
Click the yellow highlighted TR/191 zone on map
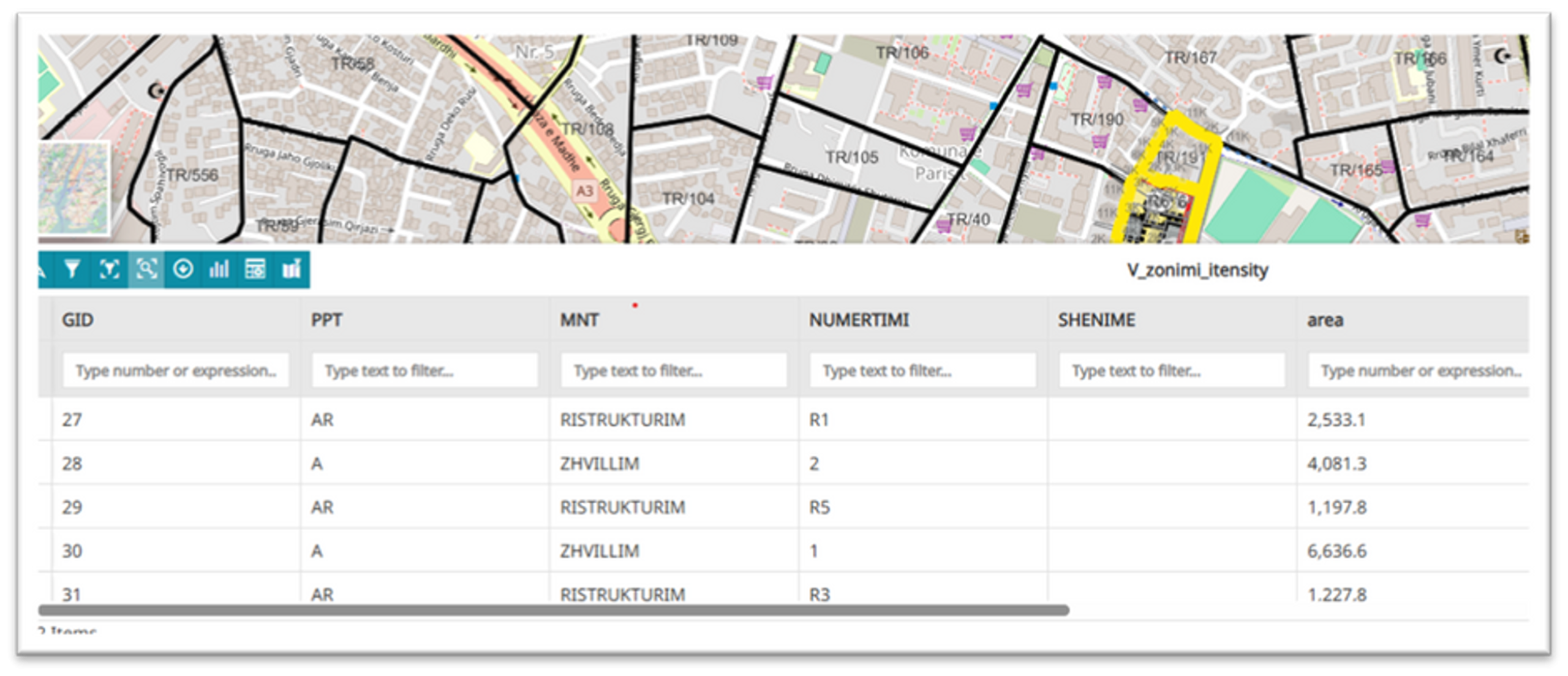click(1179, 157)
